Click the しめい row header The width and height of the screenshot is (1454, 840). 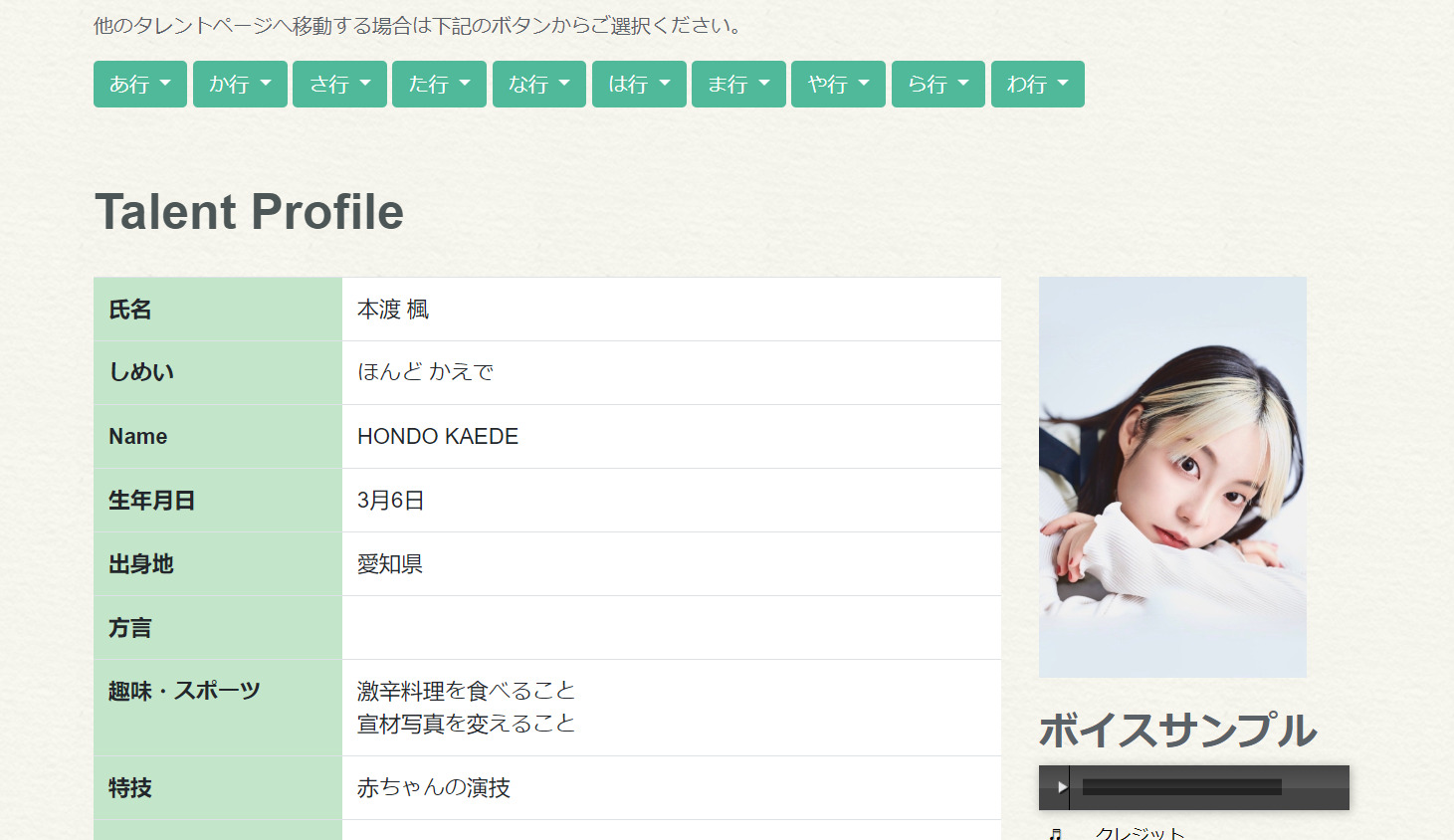[218, 373]
